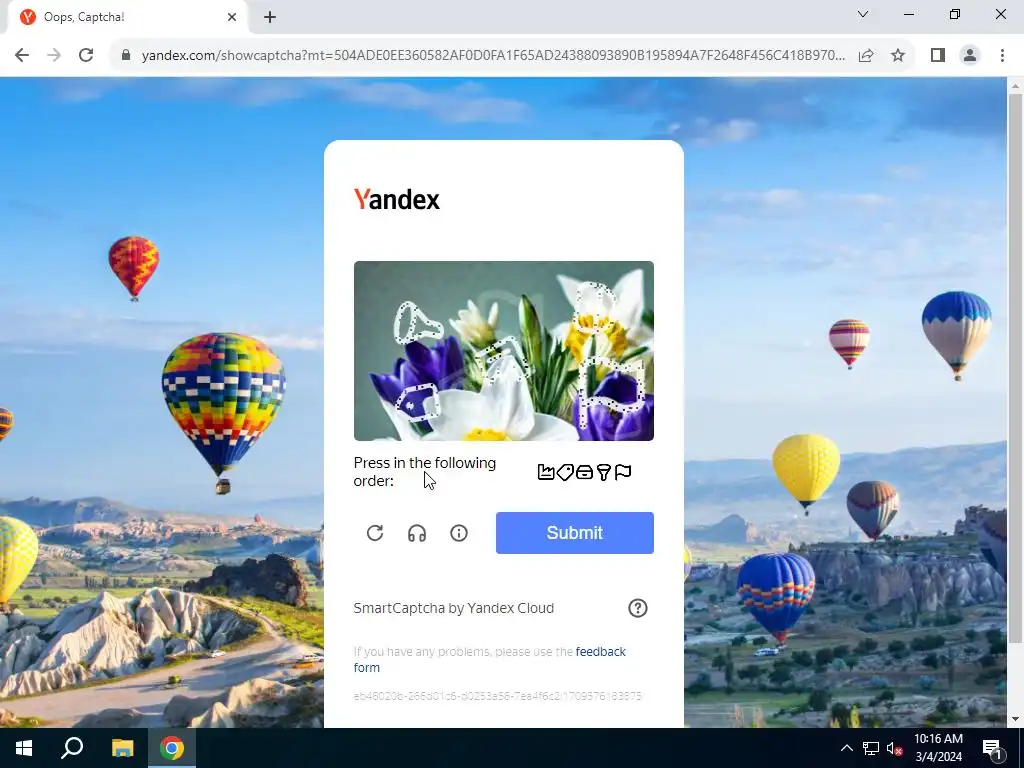This screenshot has height=768, width=1024.
Task: Open Chrome three-dot menu
Action: [1002, 55]
